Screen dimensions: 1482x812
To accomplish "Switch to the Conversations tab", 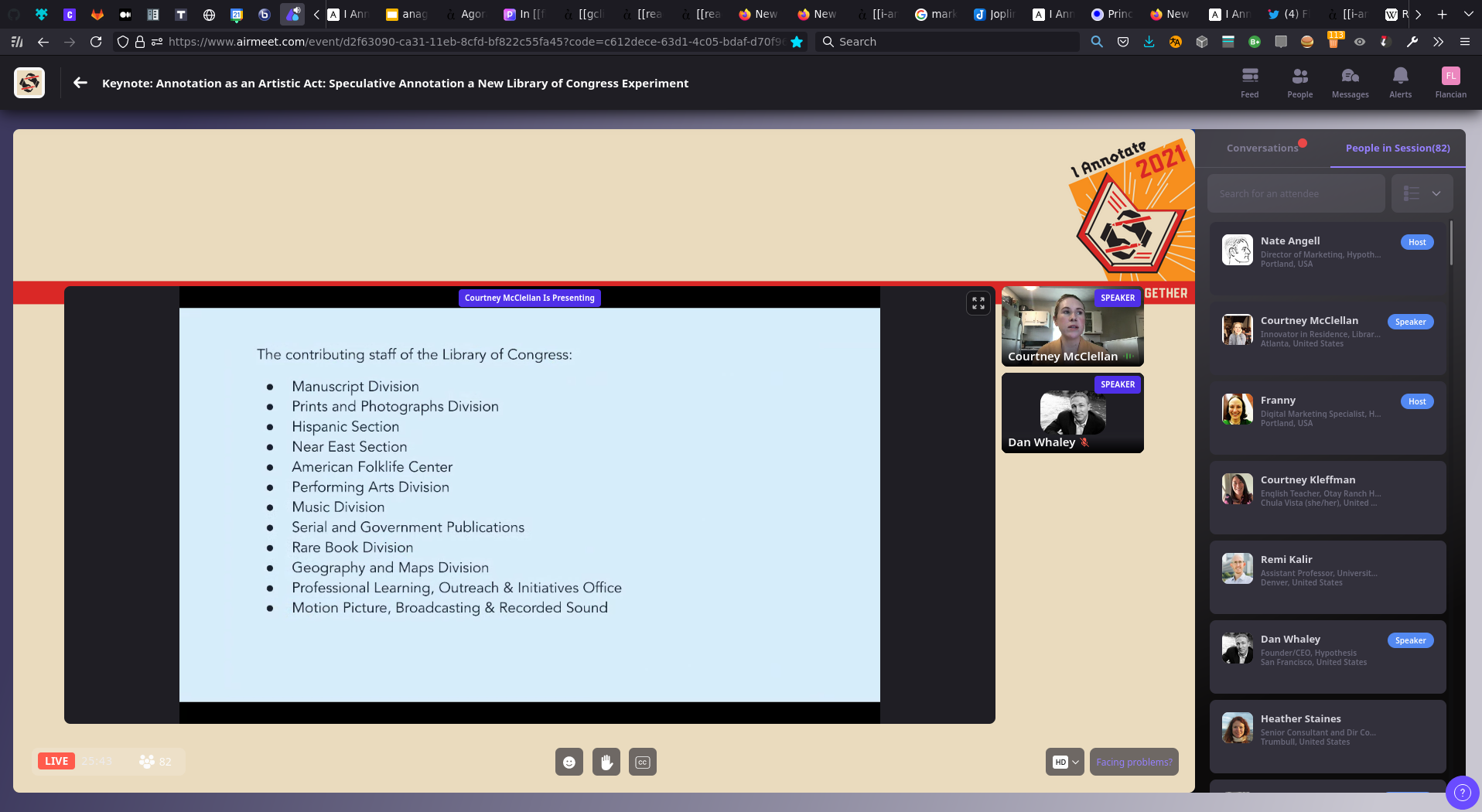I will coord(1262,148).
